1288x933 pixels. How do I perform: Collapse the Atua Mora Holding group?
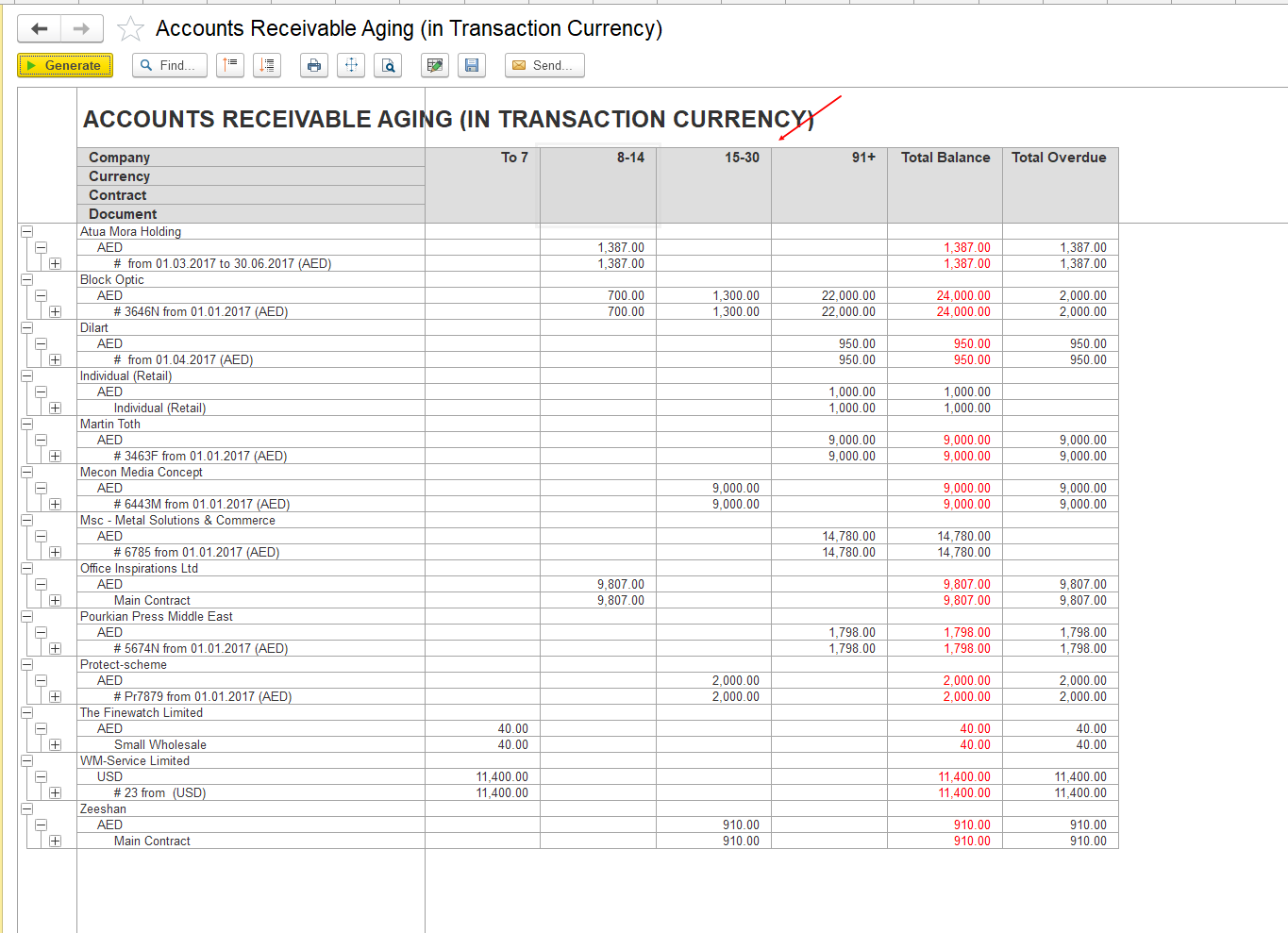(26, 232)
